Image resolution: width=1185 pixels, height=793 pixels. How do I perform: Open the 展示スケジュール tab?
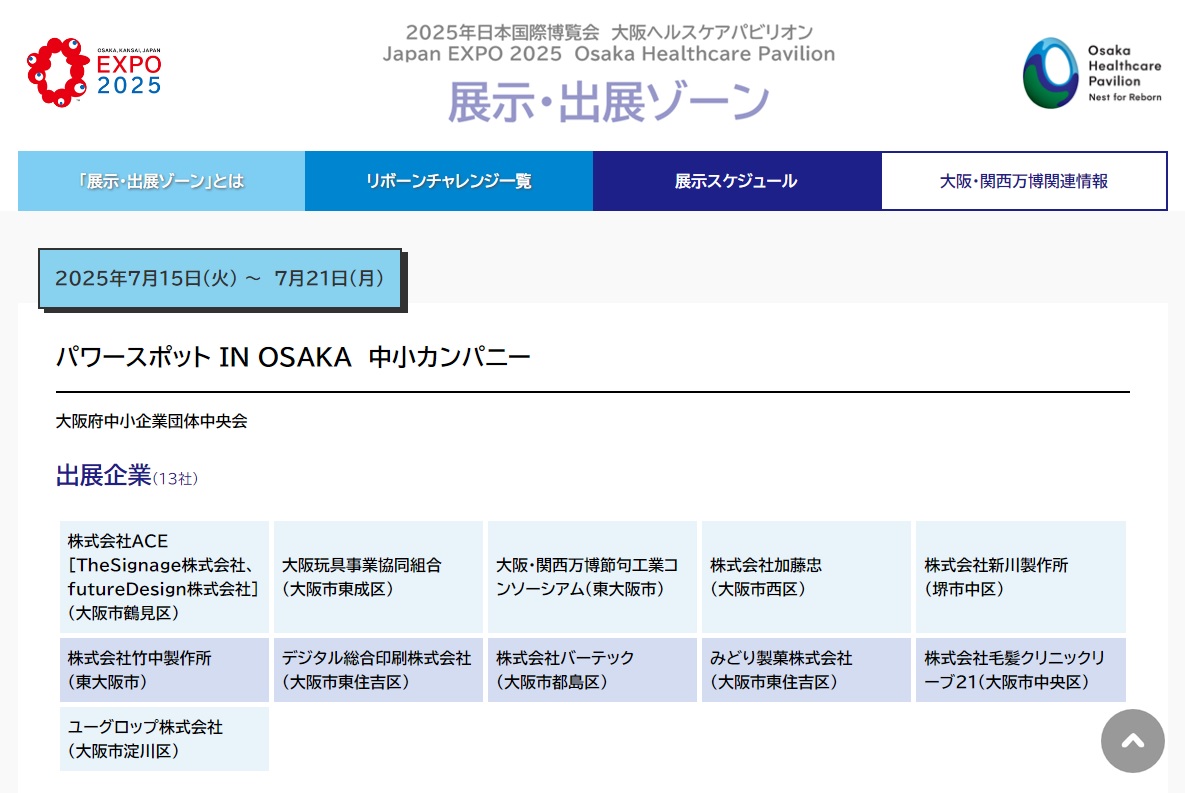[736, 181]
